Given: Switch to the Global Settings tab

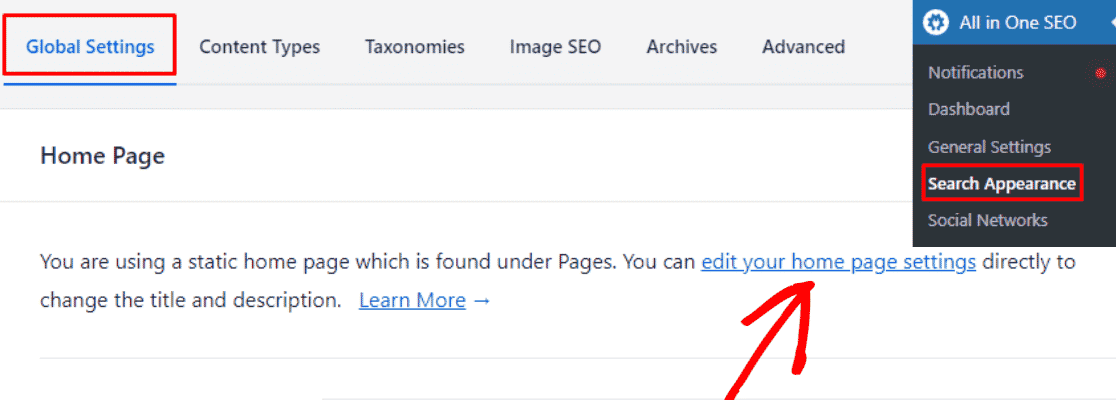Looking at the screenshot, I should [90, 47].
